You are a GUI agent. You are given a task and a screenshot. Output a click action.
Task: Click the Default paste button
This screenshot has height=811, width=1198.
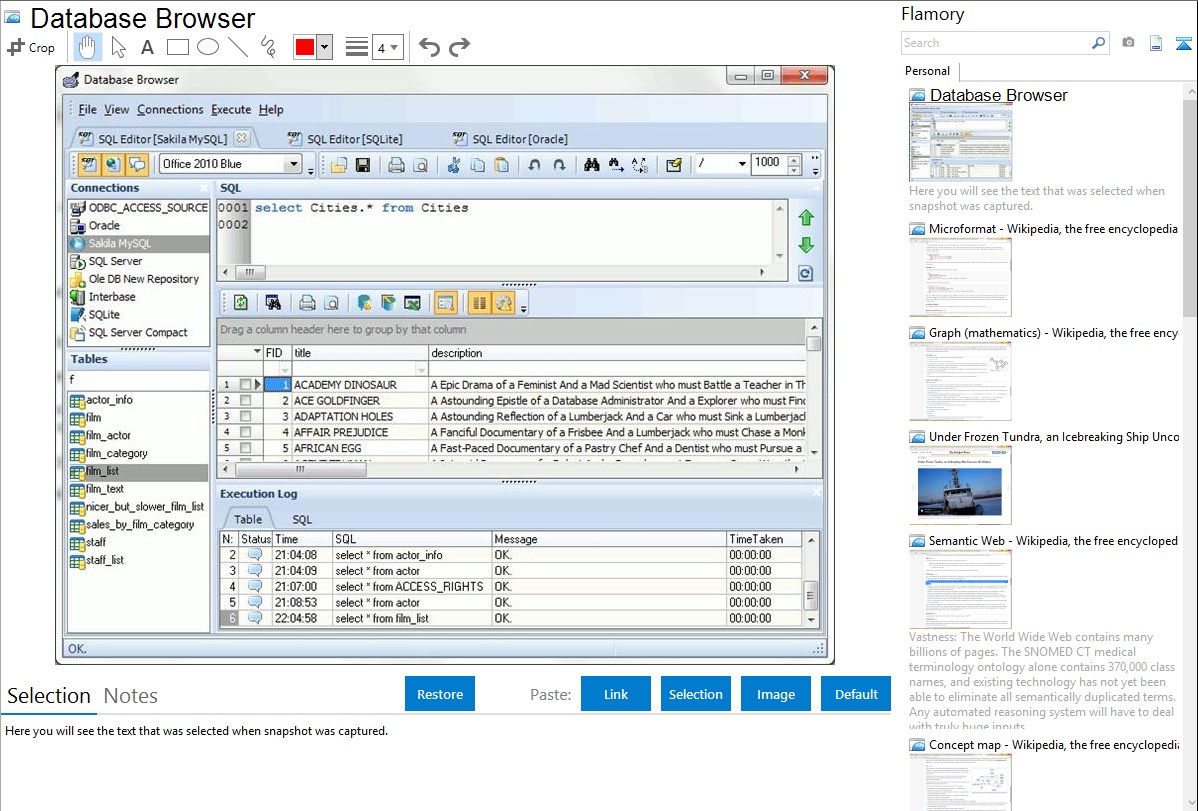(x=856, y=693)
